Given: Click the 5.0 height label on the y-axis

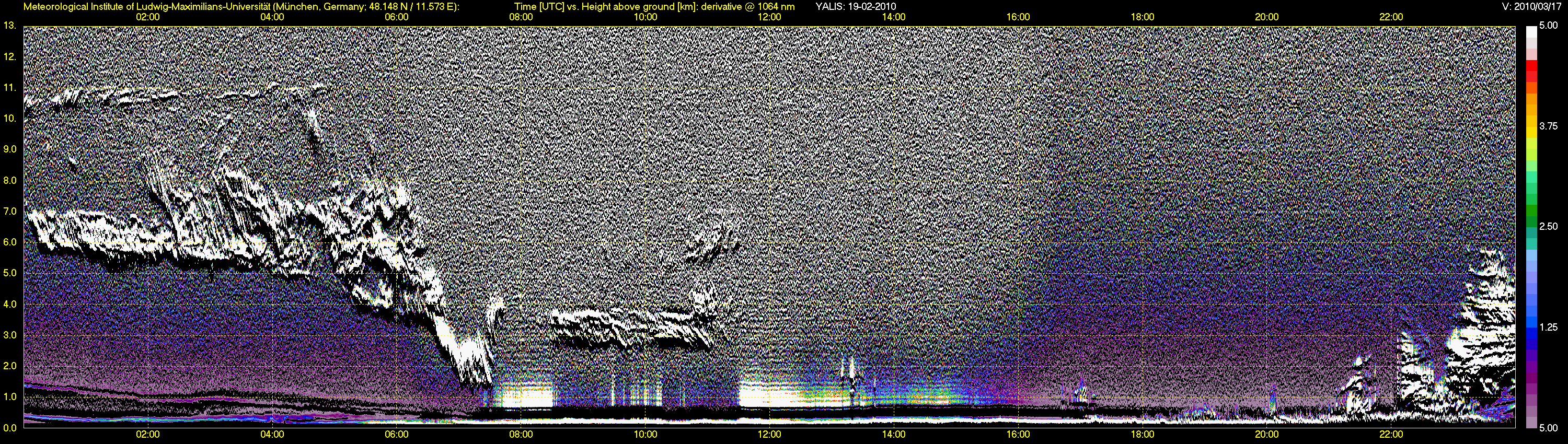Looking at the screenshot, I should [10, 273].
